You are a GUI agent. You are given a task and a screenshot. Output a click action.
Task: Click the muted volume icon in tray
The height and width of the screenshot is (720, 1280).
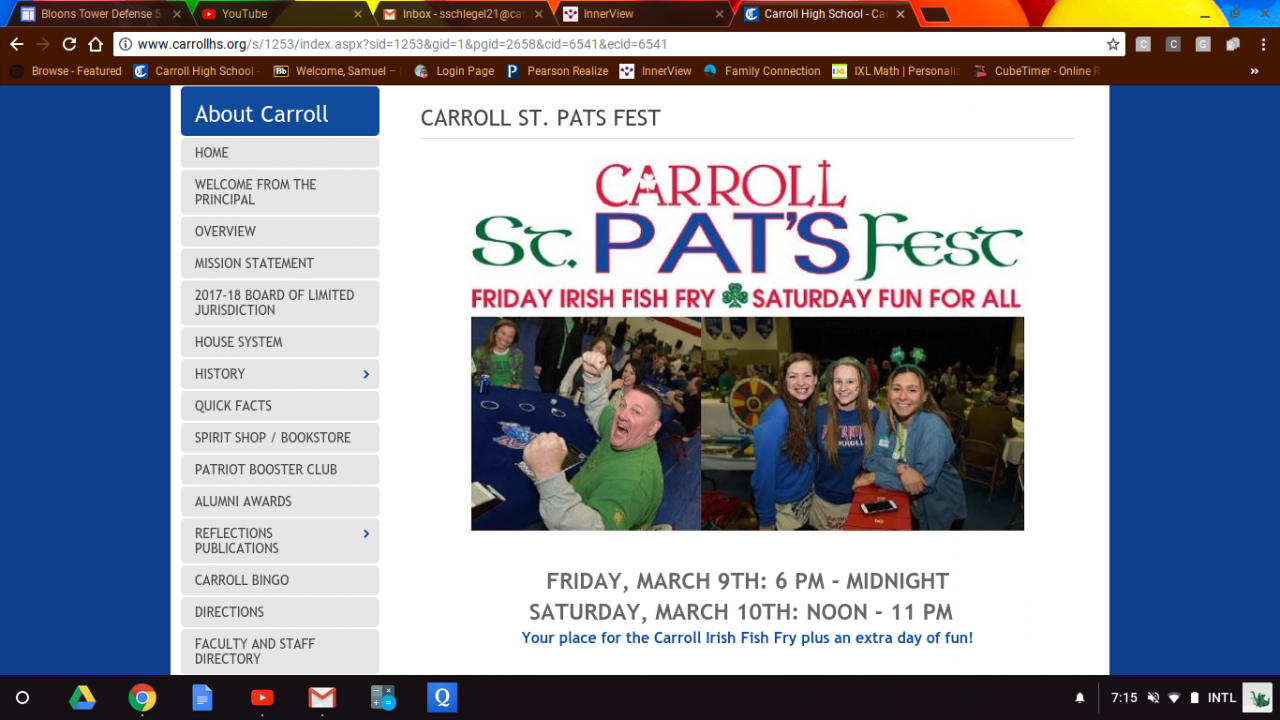1153,698
